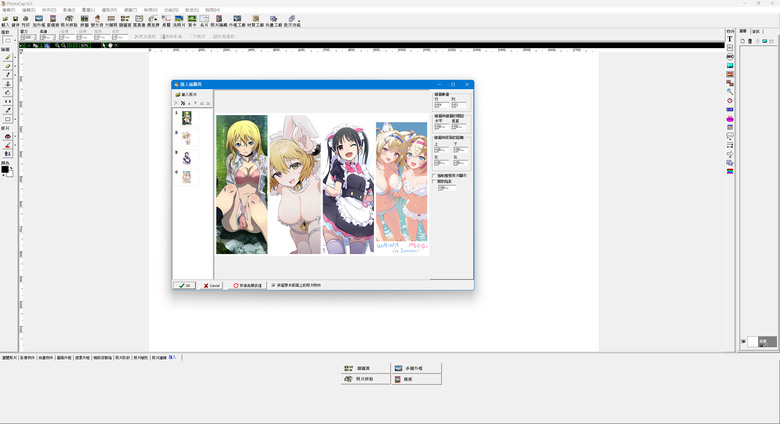Open the 桌曆 (desk calendar) tool

click(x=166, y=21)
